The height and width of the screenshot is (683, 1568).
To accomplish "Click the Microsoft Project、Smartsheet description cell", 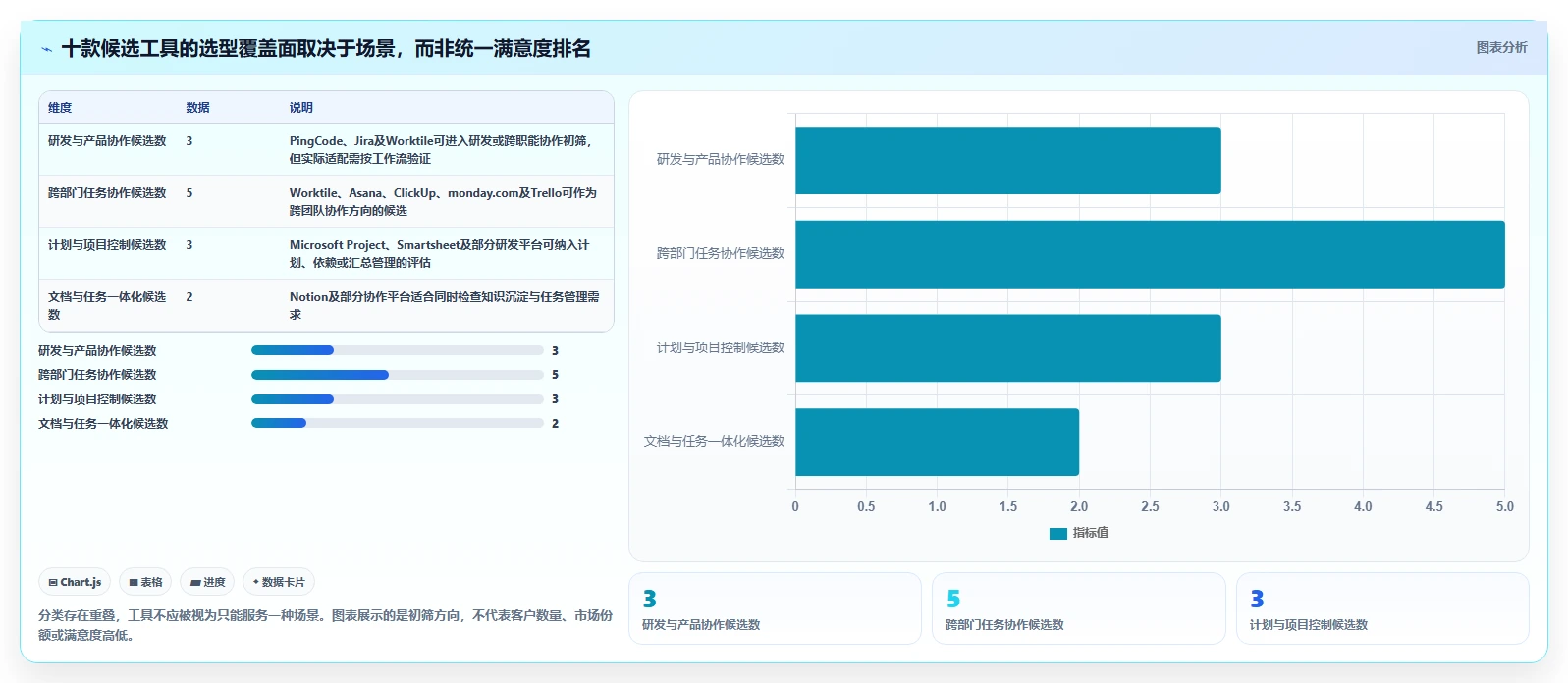I will pos(440,253).
